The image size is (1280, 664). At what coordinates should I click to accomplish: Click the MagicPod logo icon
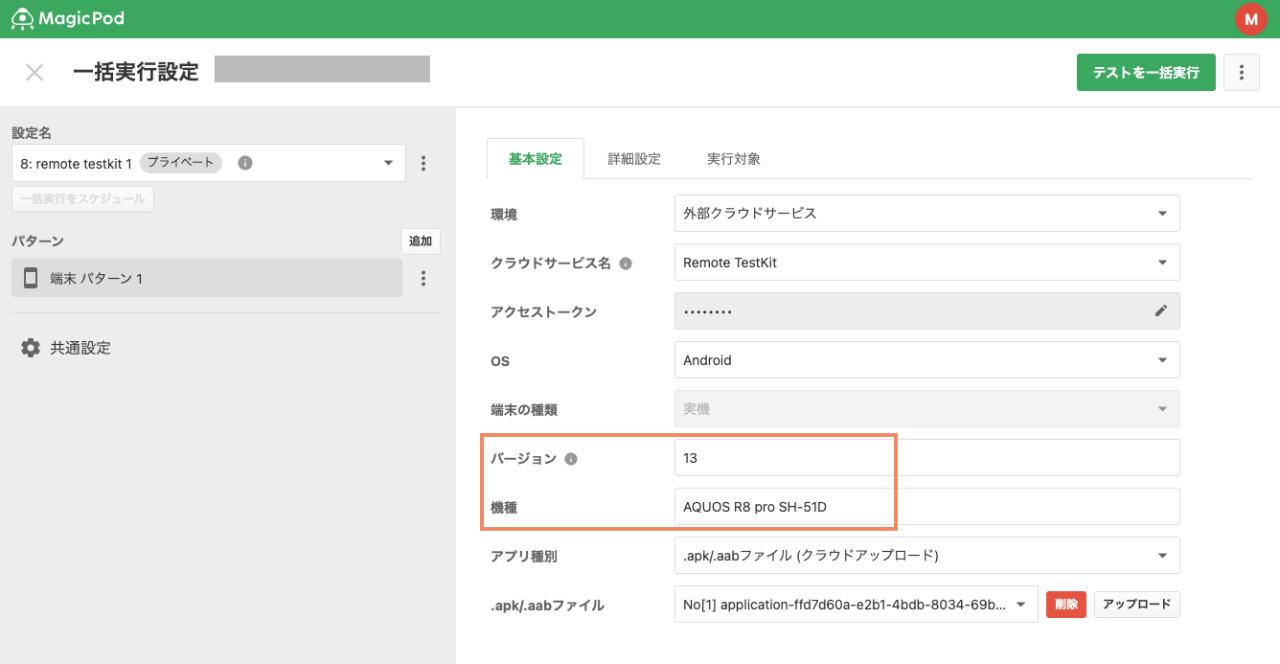(21, 18)
